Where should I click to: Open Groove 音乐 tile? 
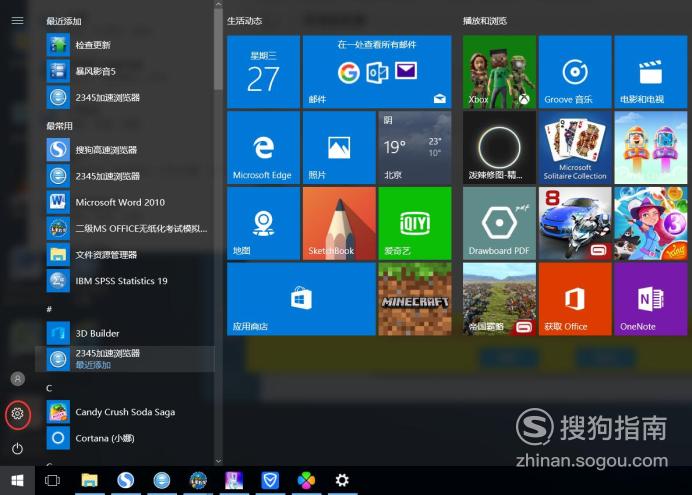pos(575,71)
